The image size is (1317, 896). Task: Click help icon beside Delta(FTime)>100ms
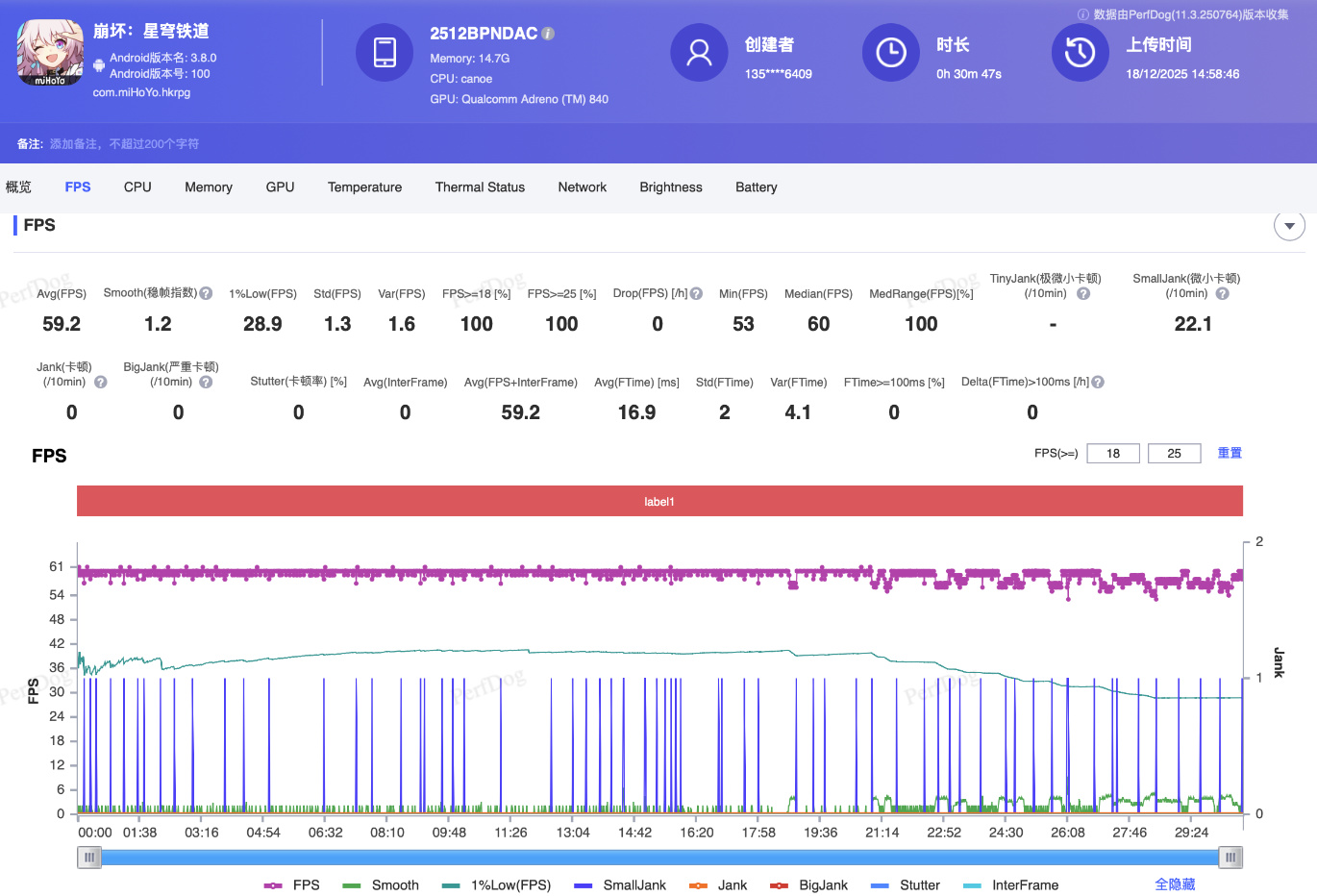[x=1098, y=382]
